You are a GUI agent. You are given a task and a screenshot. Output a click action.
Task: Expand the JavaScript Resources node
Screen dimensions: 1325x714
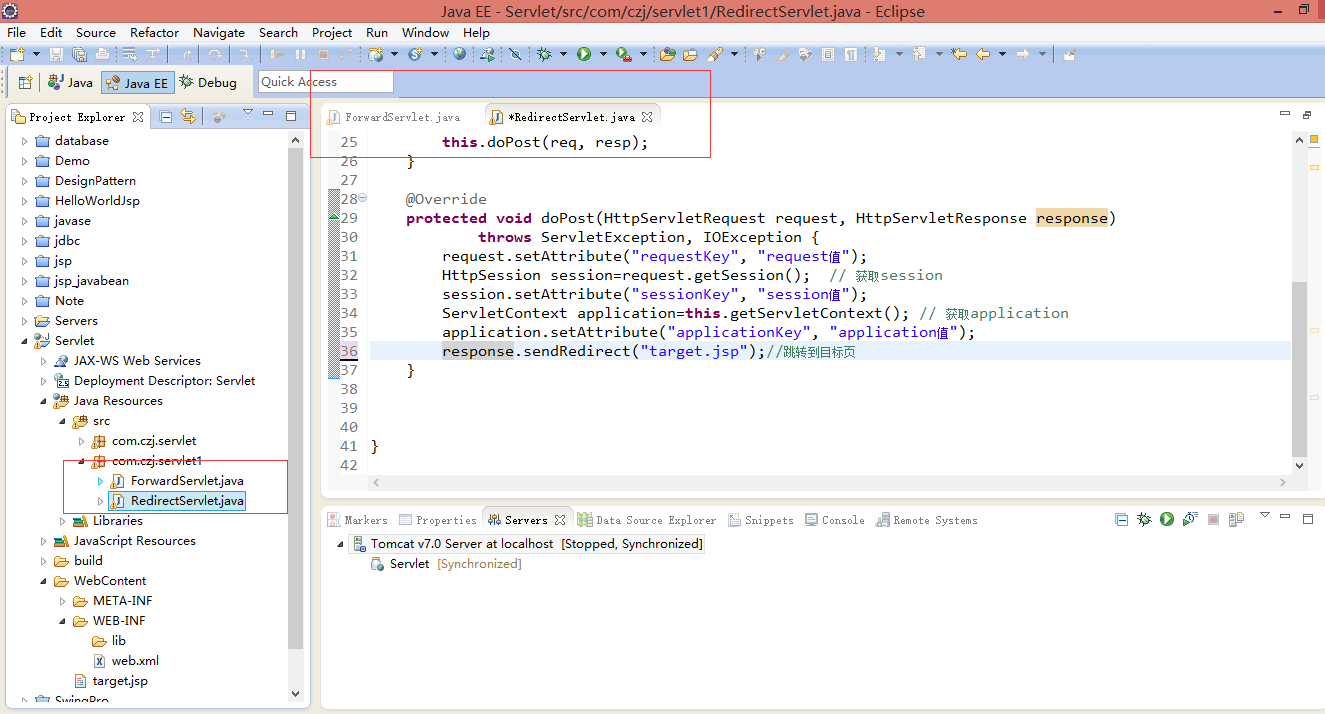click(44, 541)
